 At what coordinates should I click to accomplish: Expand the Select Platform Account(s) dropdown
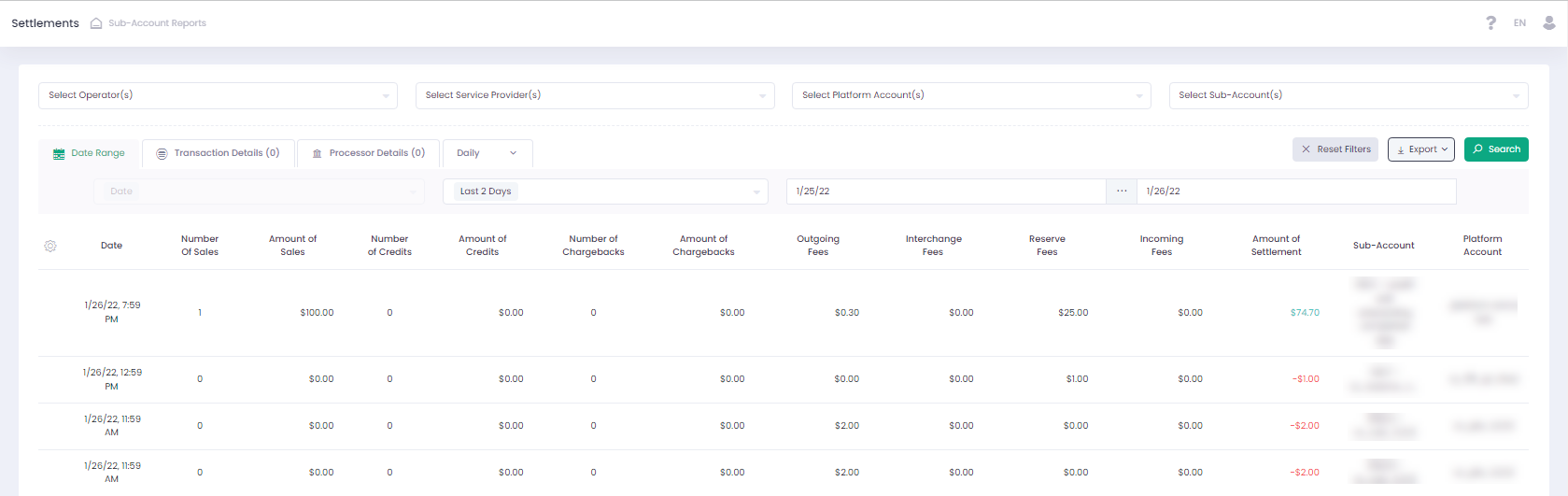point(971,95)
